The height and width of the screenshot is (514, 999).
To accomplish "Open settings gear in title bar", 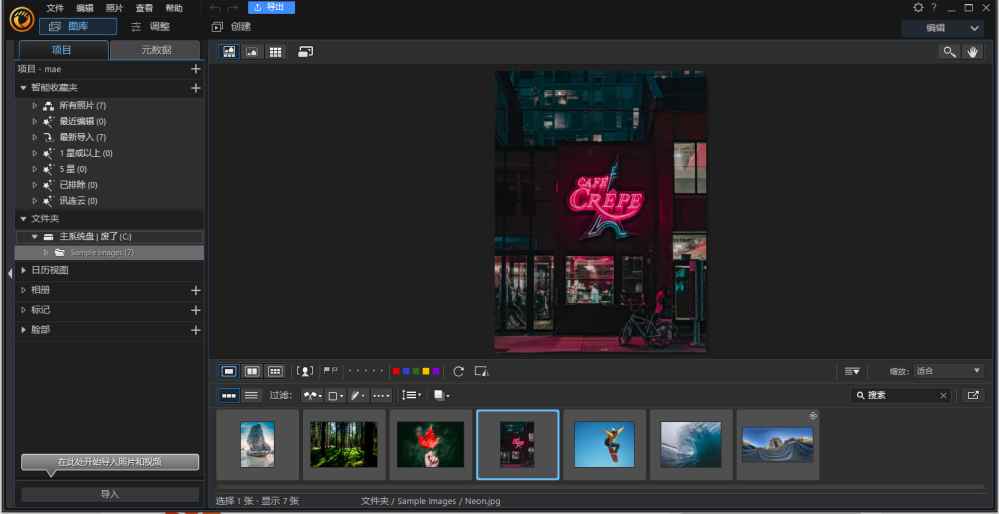I will (x=918, y=8).
